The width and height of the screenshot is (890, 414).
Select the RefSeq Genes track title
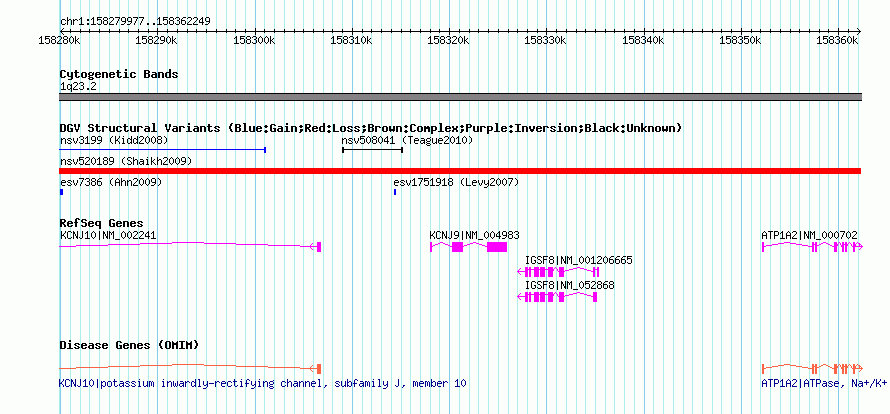tap(102, 223)
